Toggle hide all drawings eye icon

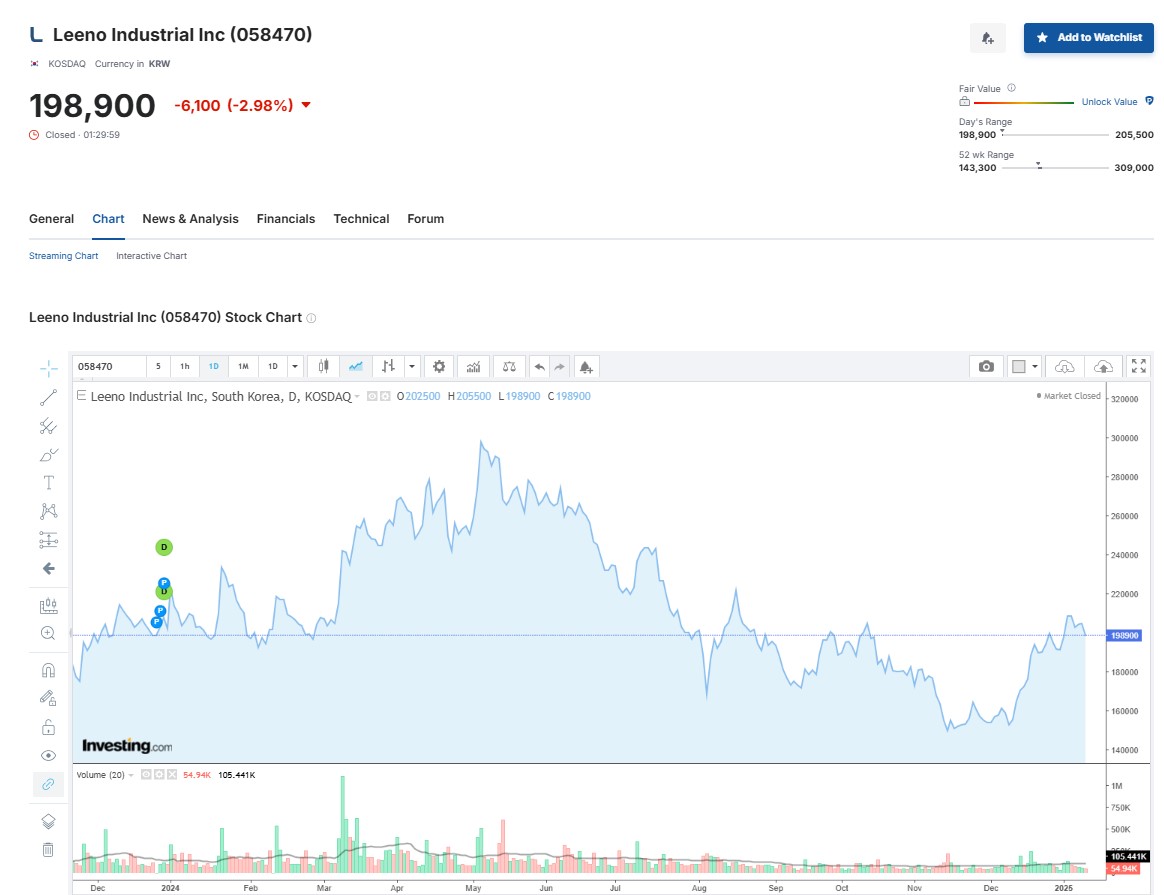pyautogui.click(x=48, y=755)
